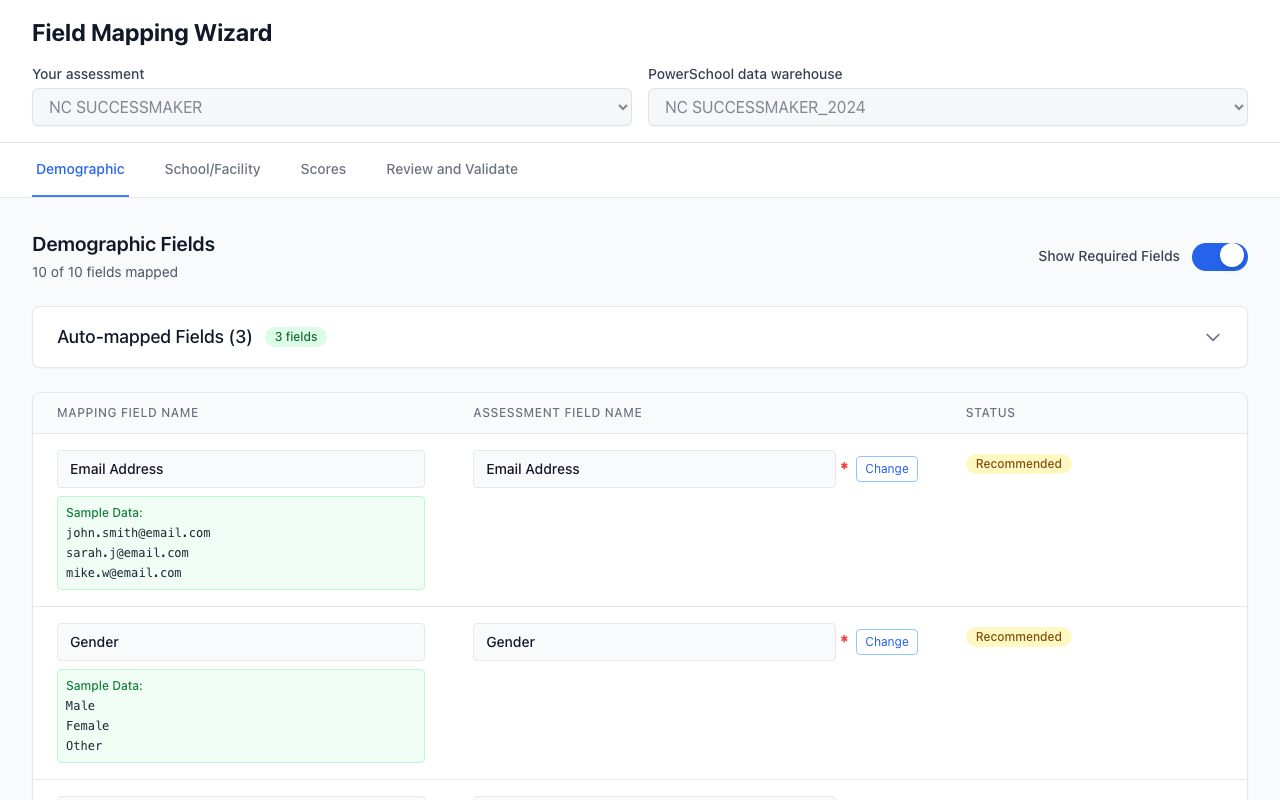The height and width of the screenshot is (800, 1280).
Task: Click the Email Address mapping field input
Action: 241,469
